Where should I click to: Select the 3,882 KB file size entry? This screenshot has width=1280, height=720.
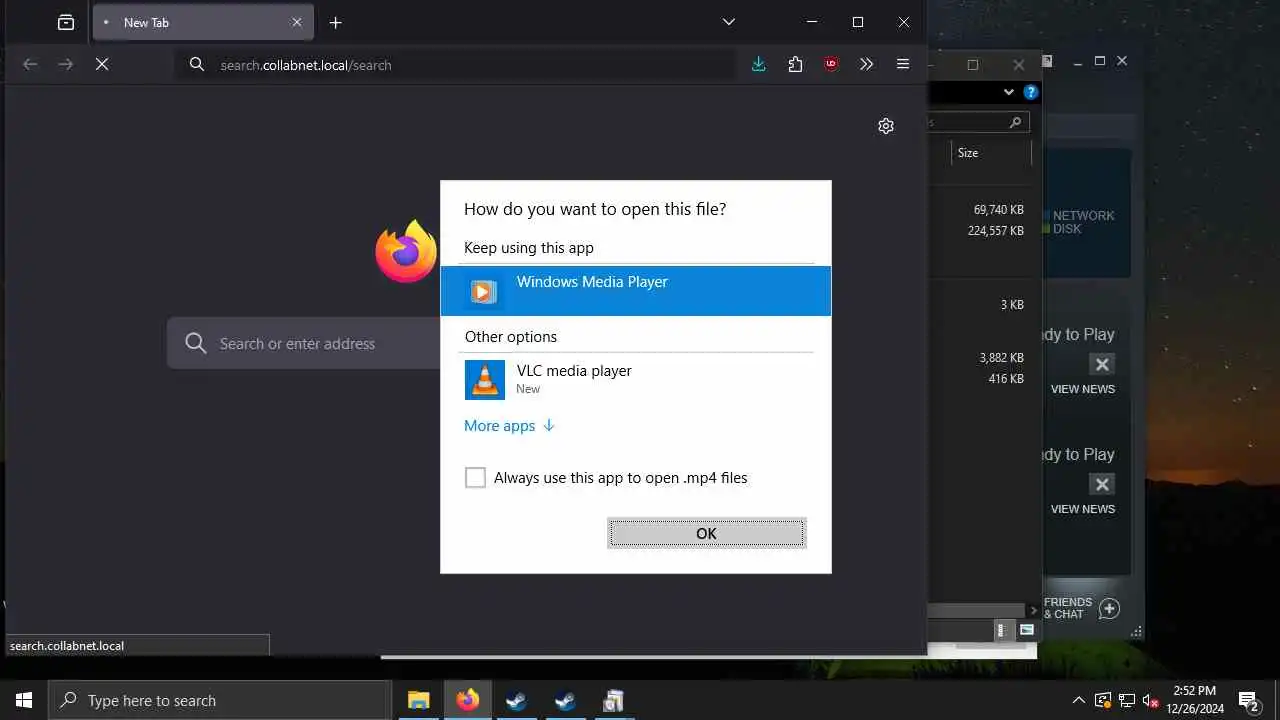pyautogui.click(x=1001, y=357)
